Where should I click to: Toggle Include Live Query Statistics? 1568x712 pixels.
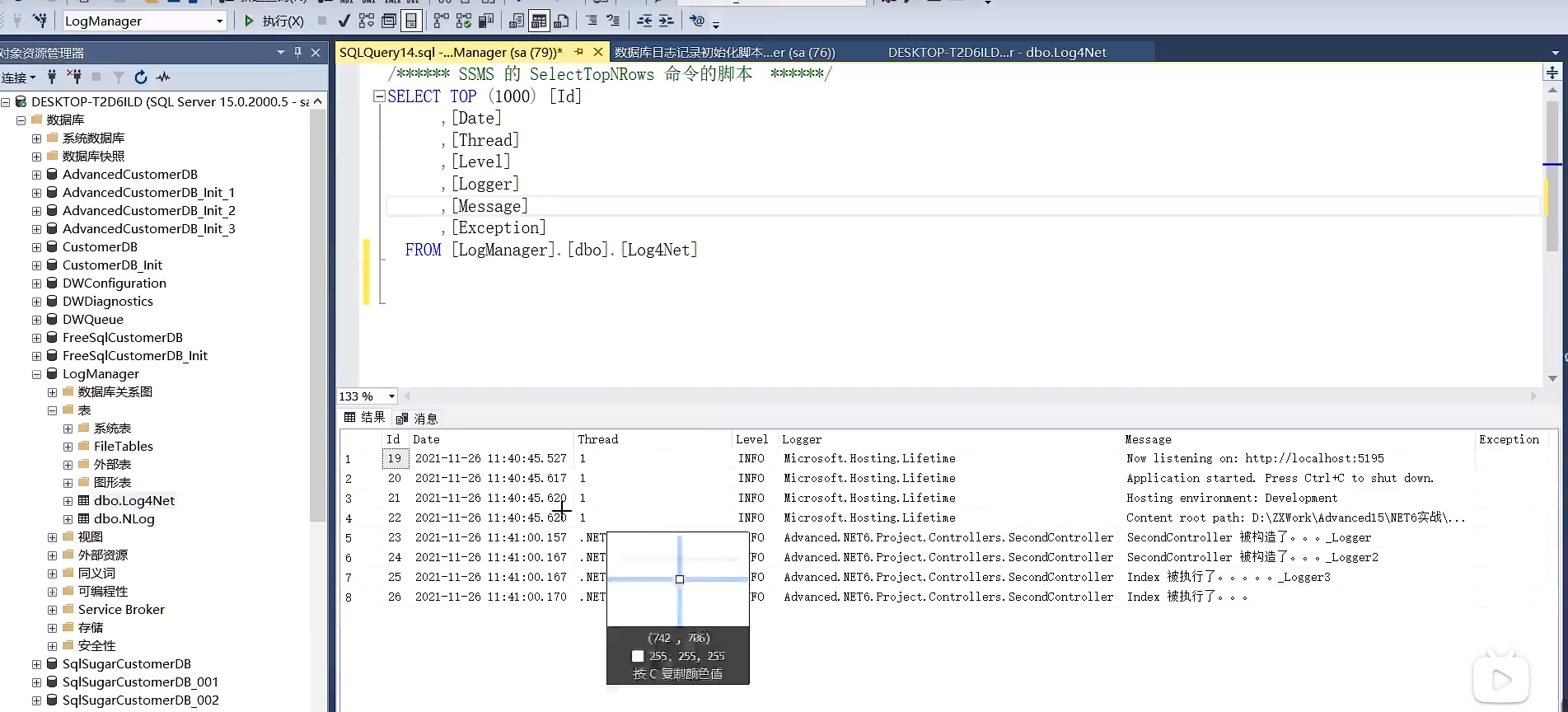465,21
